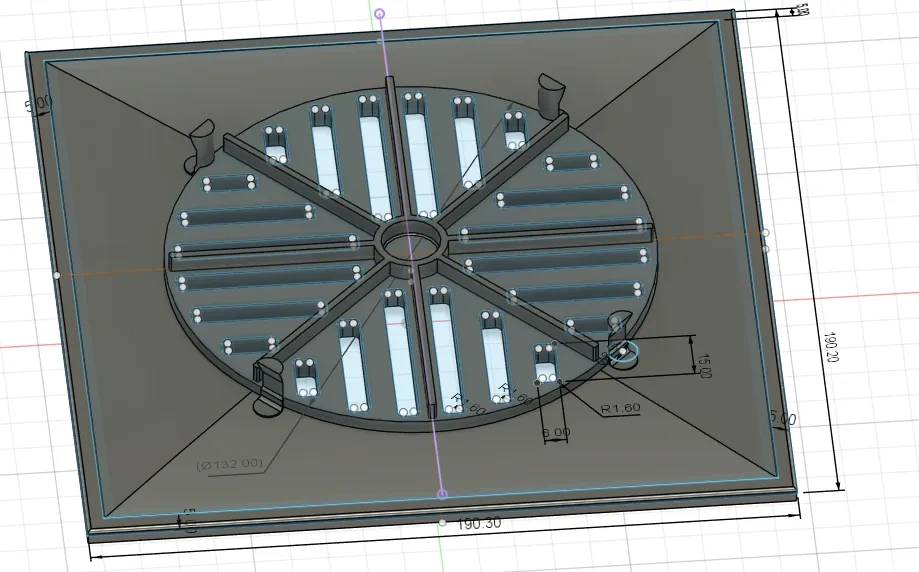Click the small dimension at bottom-left frame corner
919x572 pixels.
click(x=188, y=517)
